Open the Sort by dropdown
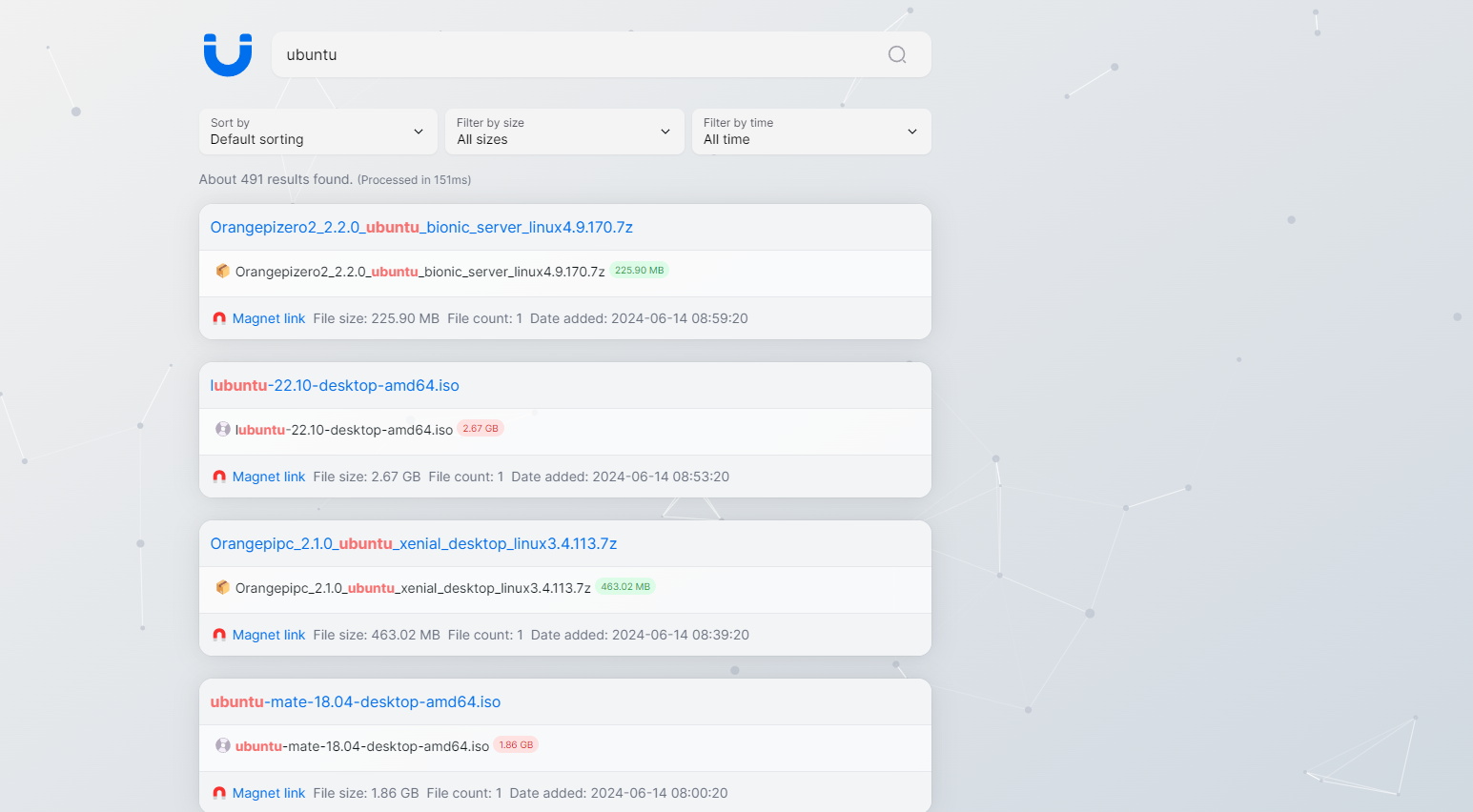 [x=317, y=132]
